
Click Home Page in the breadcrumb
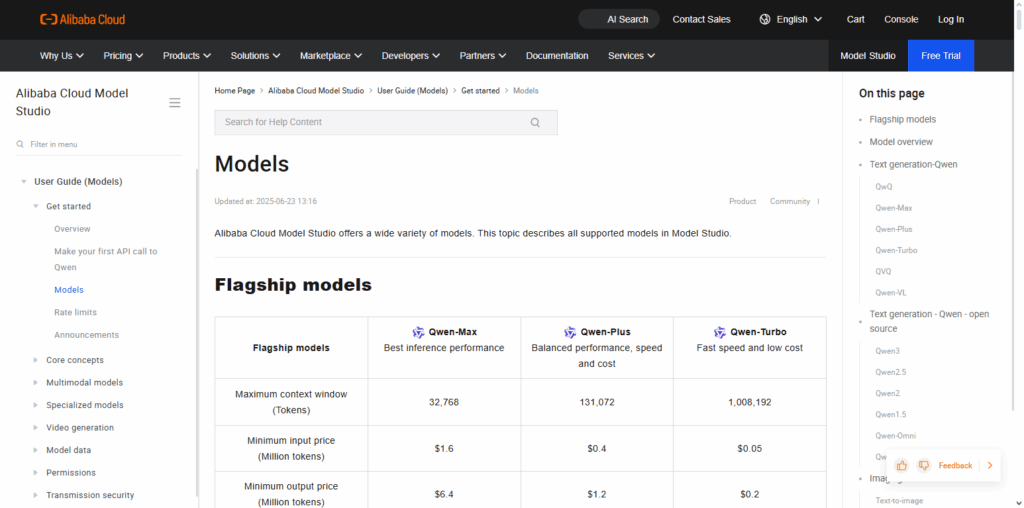[x=234, y=91]
